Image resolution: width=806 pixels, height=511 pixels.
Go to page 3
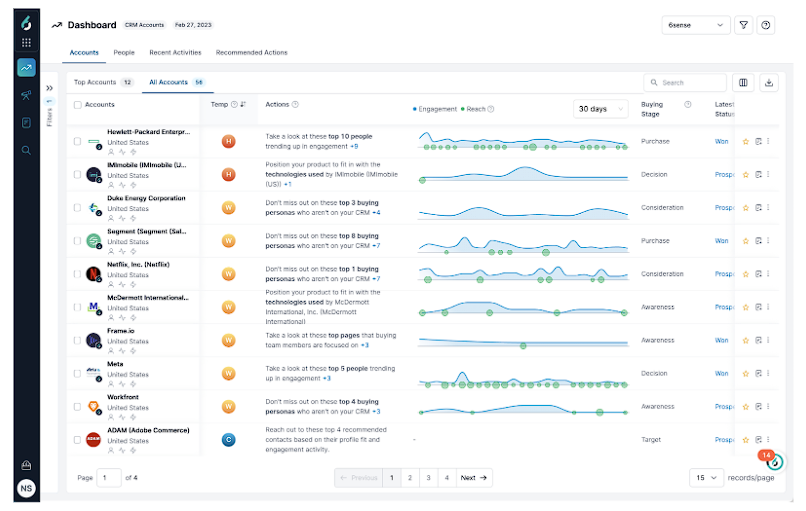coord(428,478)
